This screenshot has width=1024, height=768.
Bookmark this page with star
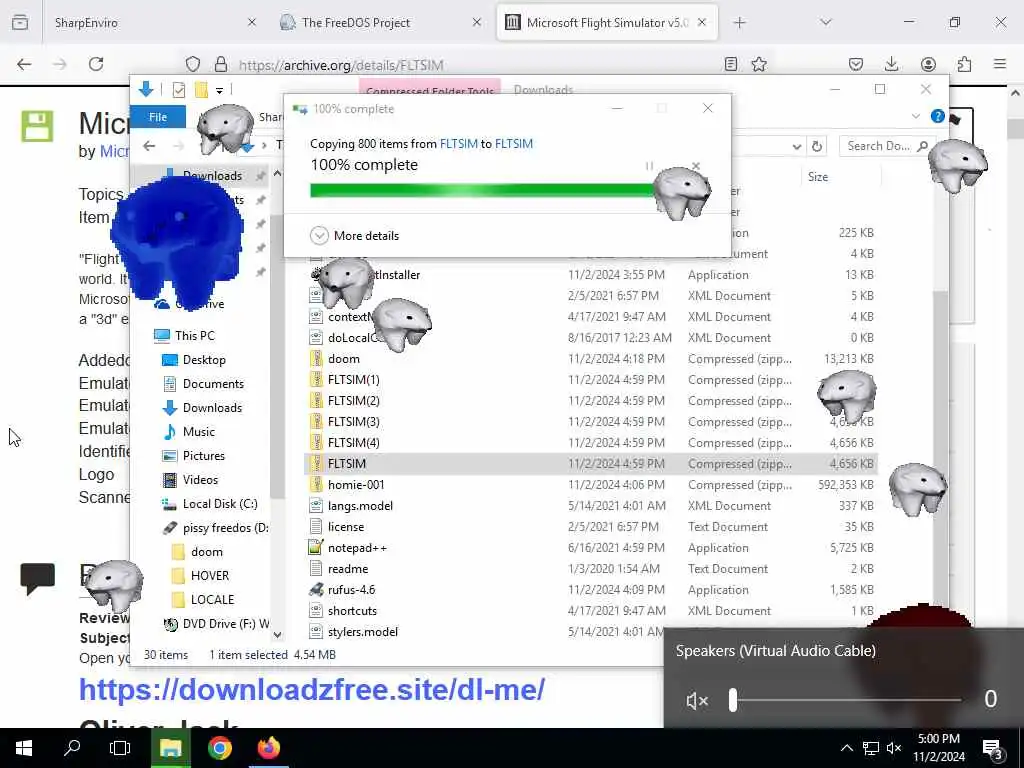(x=759, y=64)
